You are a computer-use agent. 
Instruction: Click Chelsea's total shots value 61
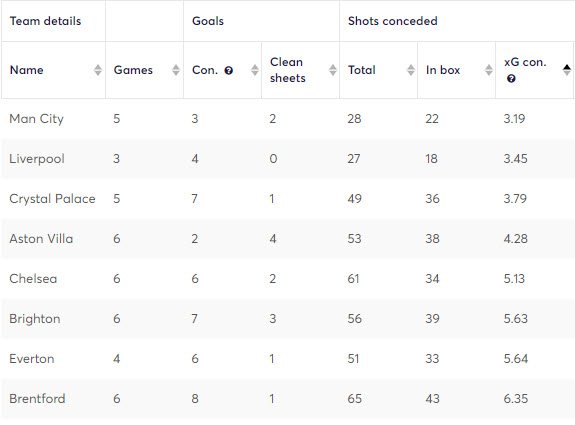click(354, 279)
